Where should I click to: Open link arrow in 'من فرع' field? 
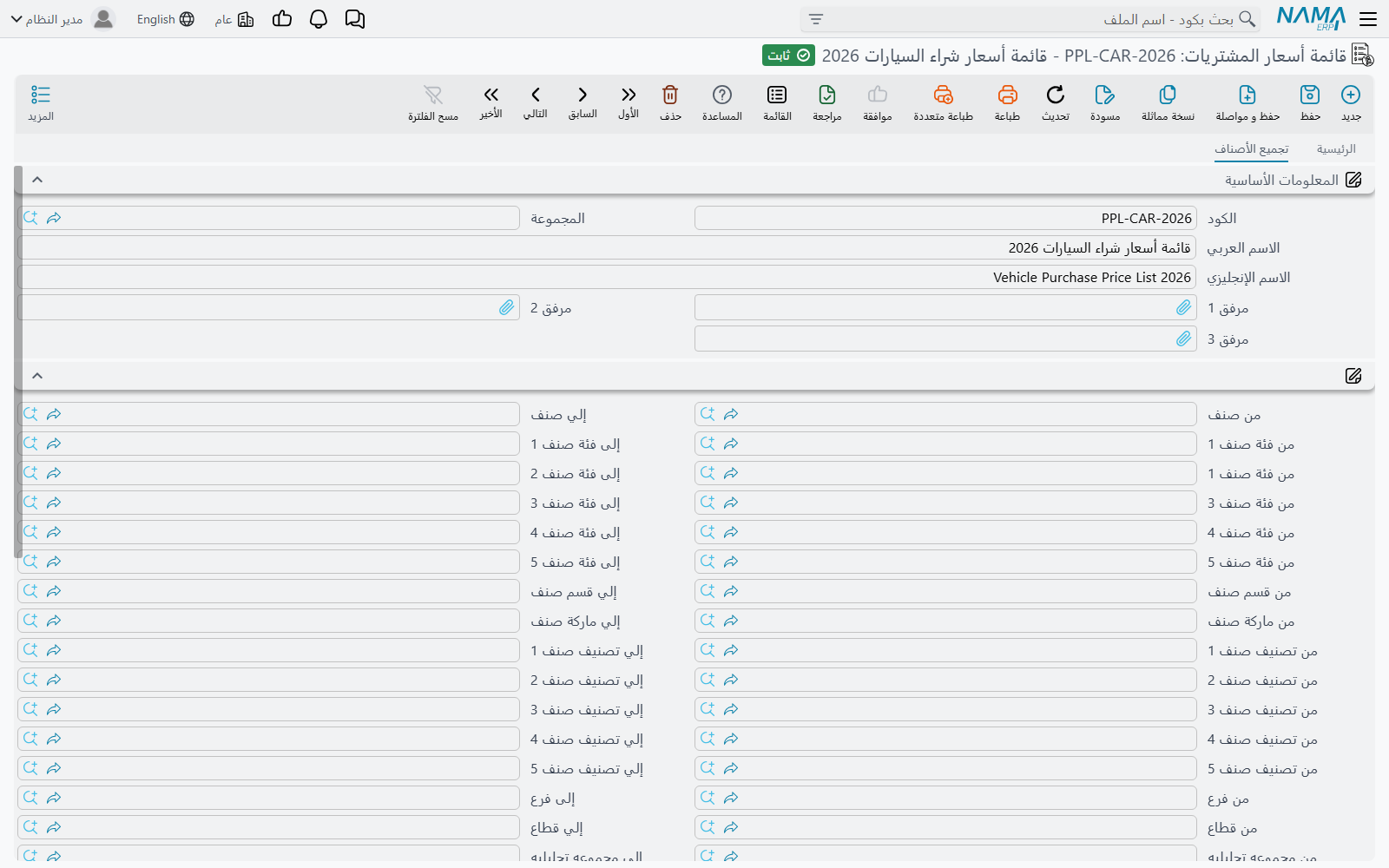[x=731, y=798]
